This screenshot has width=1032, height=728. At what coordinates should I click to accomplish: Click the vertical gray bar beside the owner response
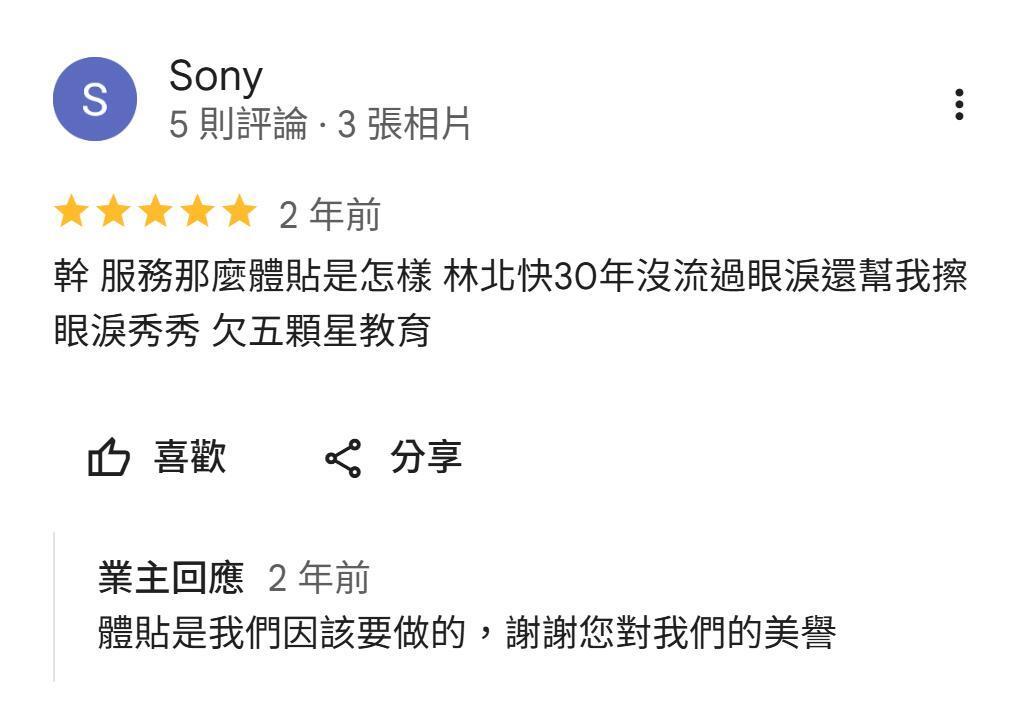pos(54,606)
